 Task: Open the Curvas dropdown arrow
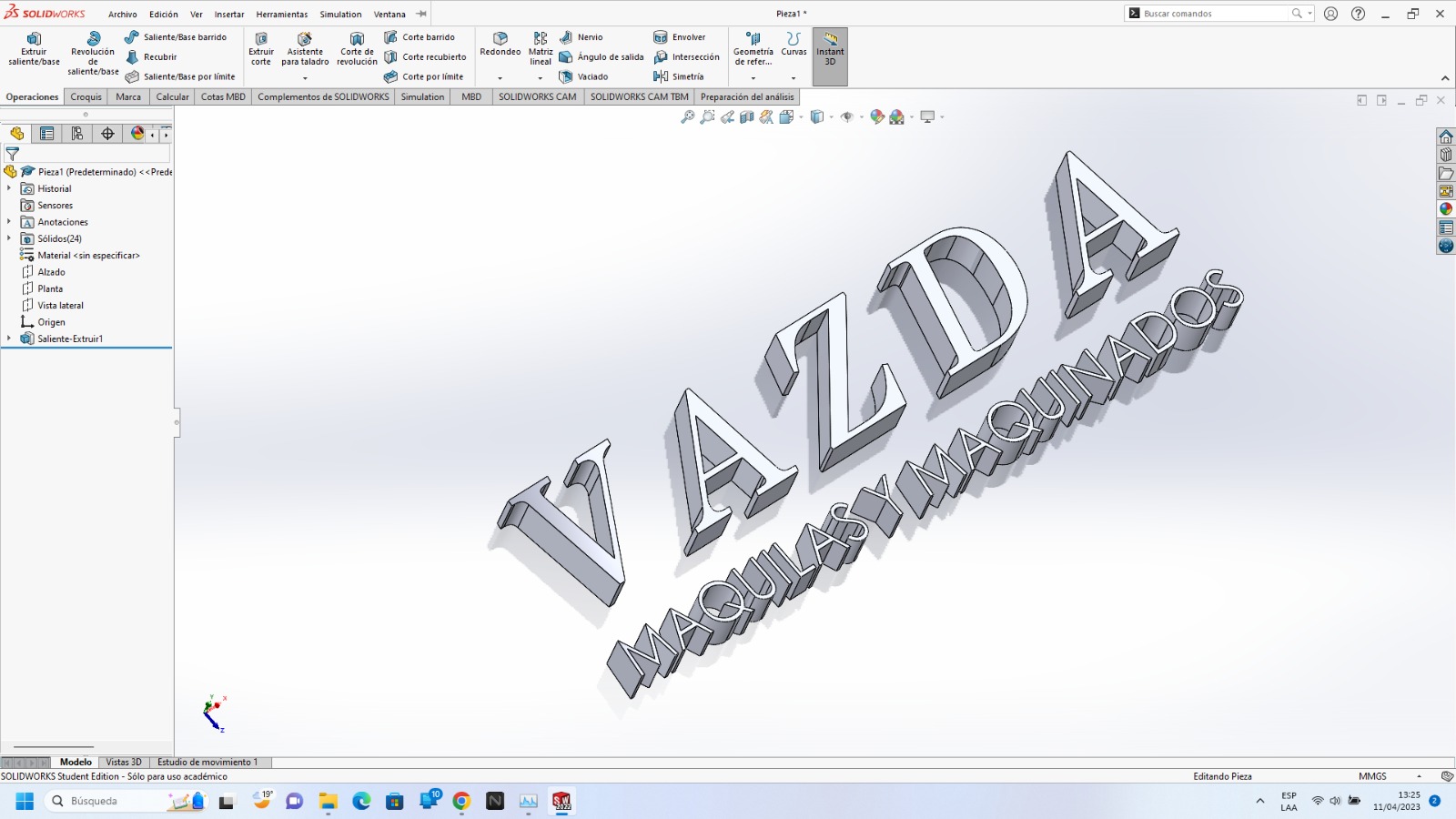[794, 78]
